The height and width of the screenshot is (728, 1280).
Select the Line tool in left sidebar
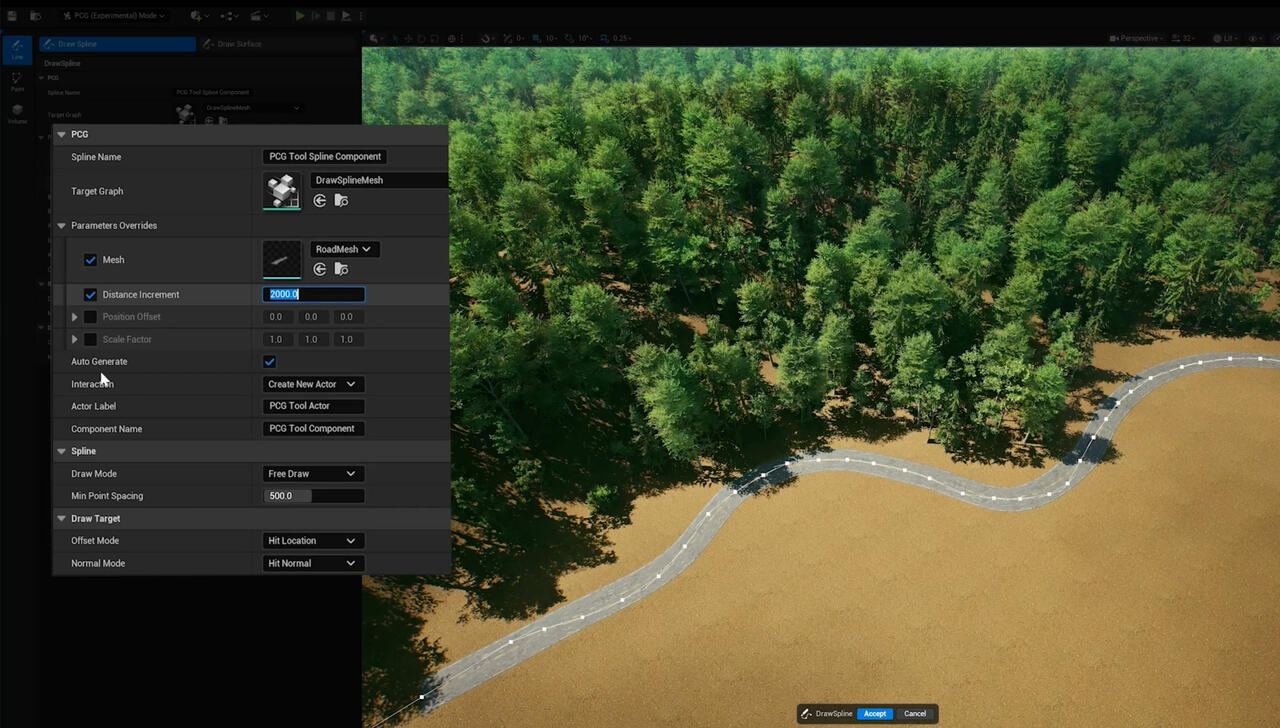(17, 49)
